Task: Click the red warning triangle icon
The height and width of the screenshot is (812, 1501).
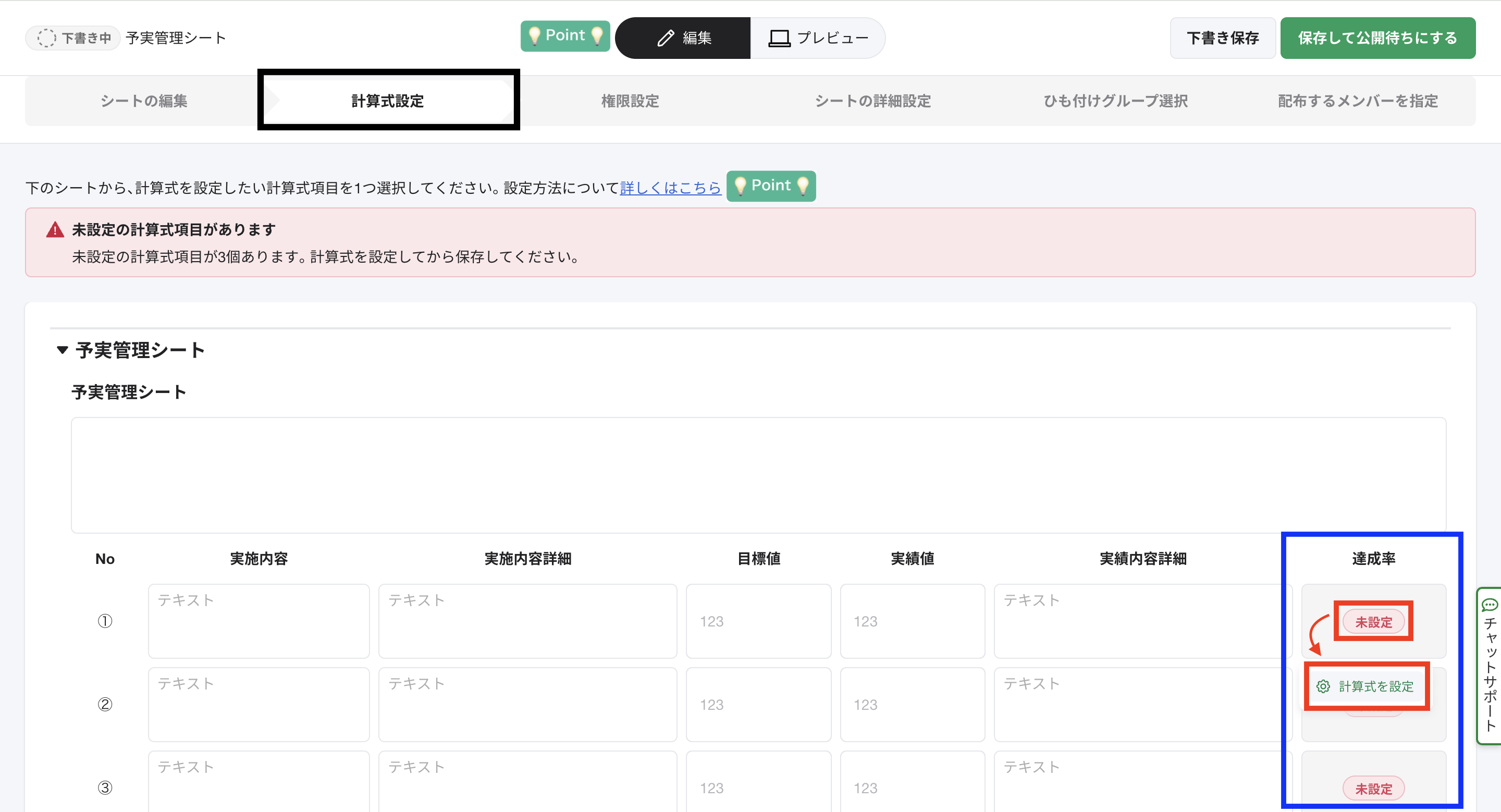Action: [x=55, y=229]
